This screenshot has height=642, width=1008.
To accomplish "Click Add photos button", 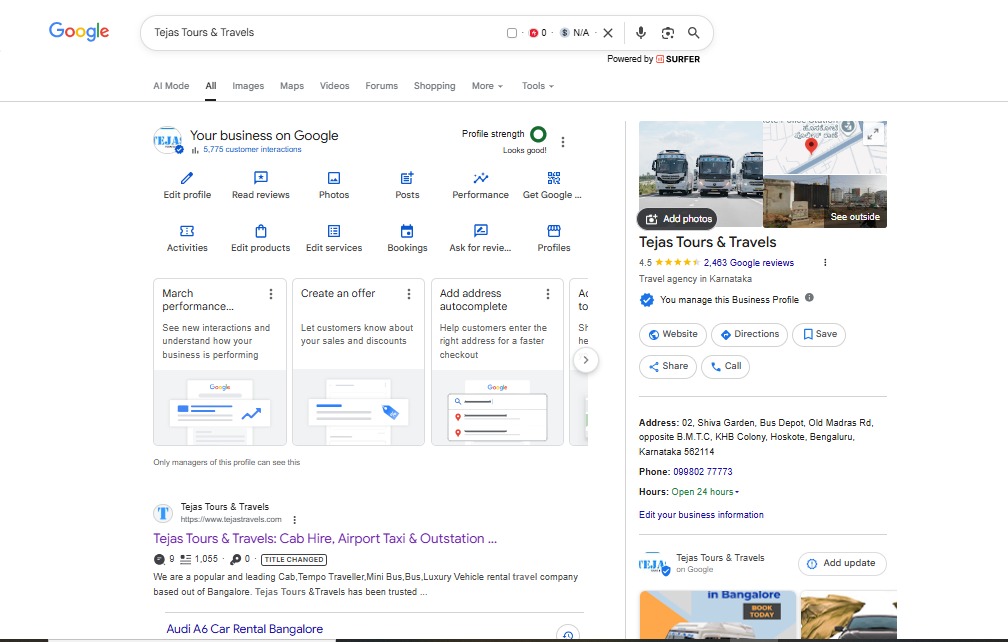I will (x=679, y=219).
